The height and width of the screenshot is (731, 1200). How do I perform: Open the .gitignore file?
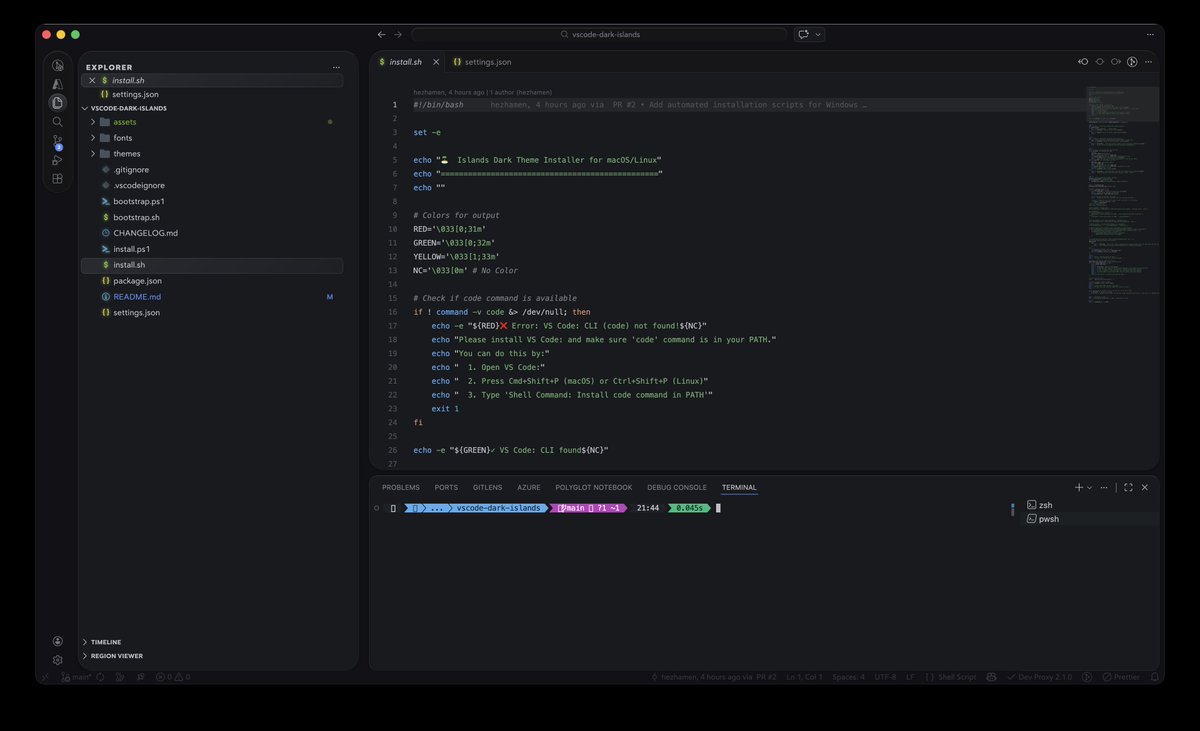[x=212, y=170]
